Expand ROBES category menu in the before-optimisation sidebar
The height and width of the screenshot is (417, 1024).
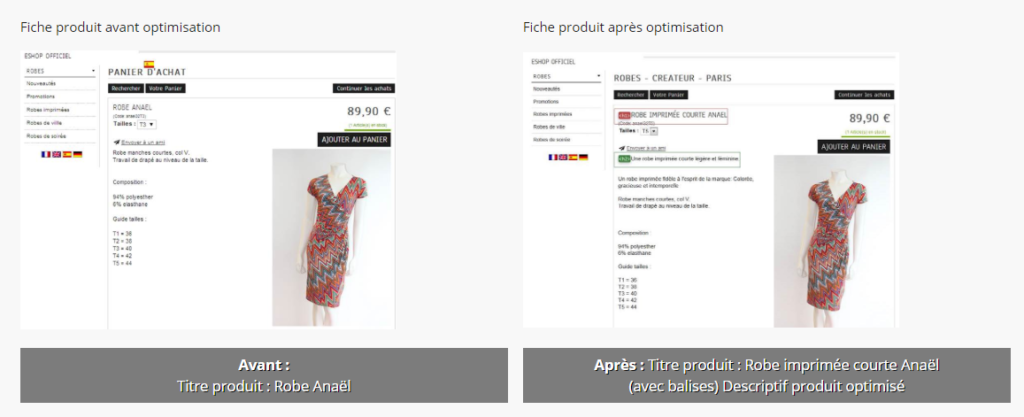[x=60, y=70]
